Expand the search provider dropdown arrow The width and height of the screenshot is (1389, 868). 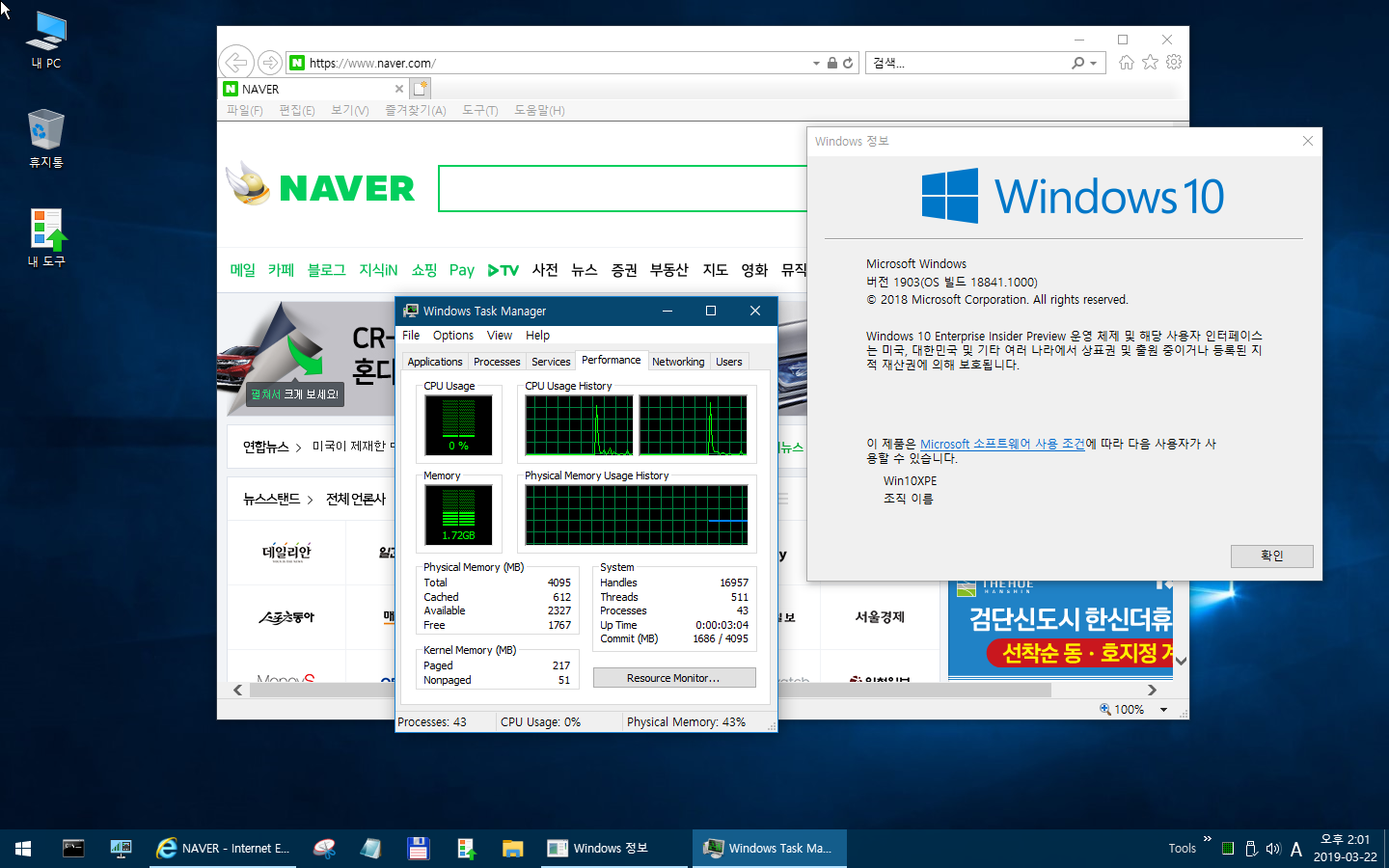[x=1094, y=63]
